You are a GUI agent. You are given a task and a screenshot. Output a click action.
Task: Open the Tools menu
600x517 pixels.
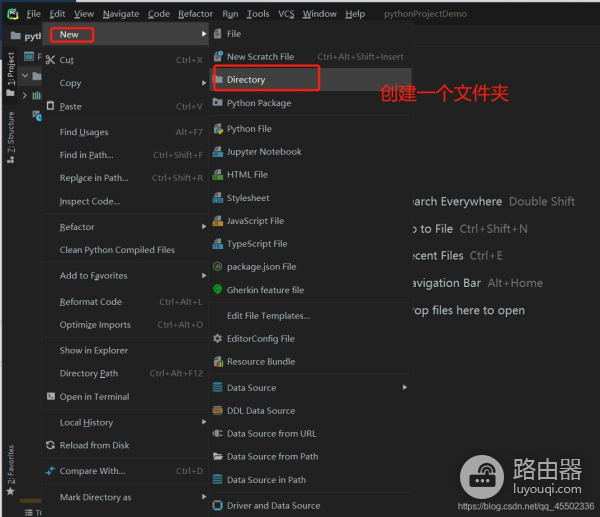[x=258, y=14]
